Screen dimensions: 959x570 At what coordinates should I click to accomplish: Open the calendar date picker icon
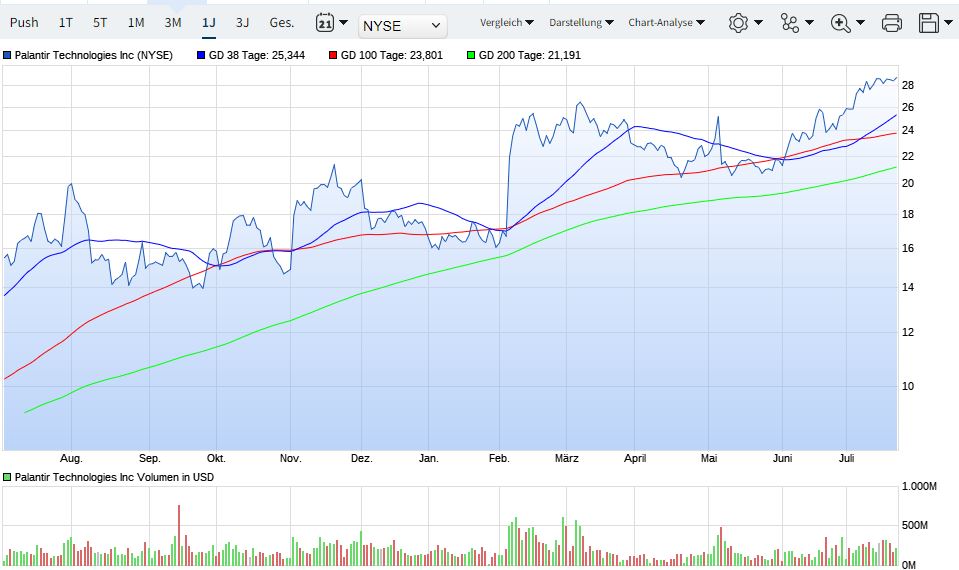325,23
